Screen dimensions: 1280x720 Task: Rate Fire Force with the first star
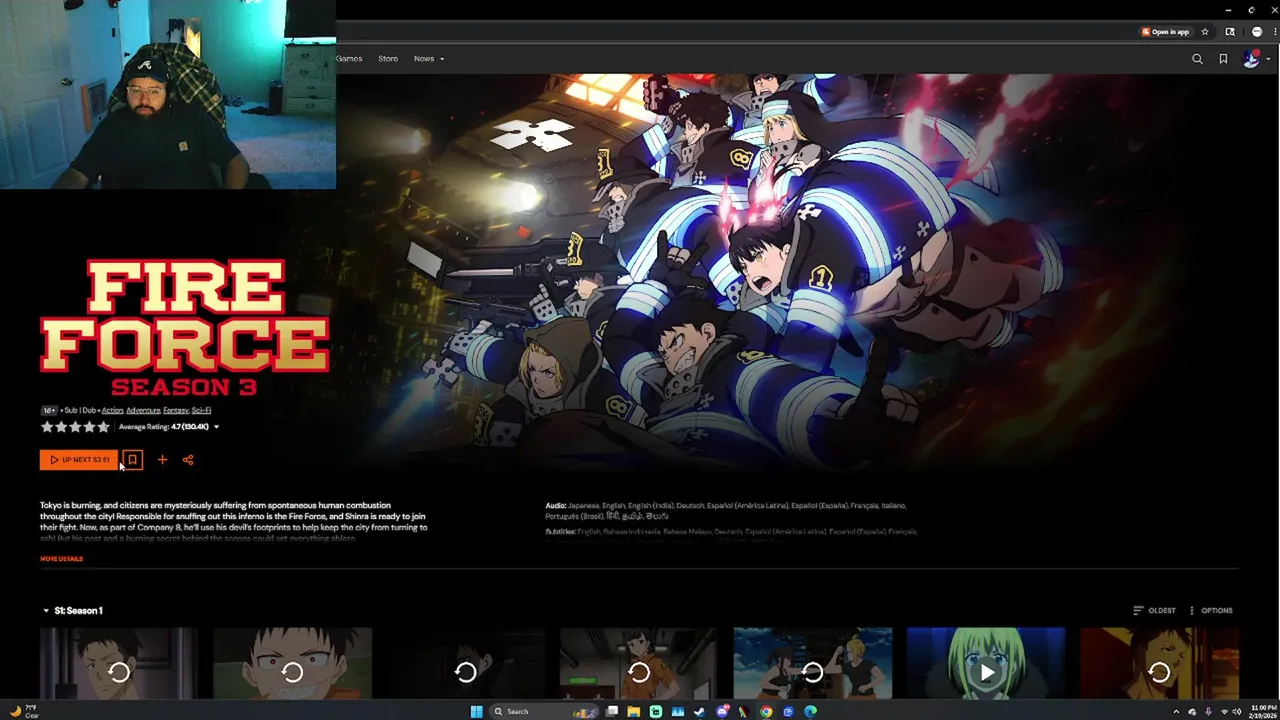(47, 427)
